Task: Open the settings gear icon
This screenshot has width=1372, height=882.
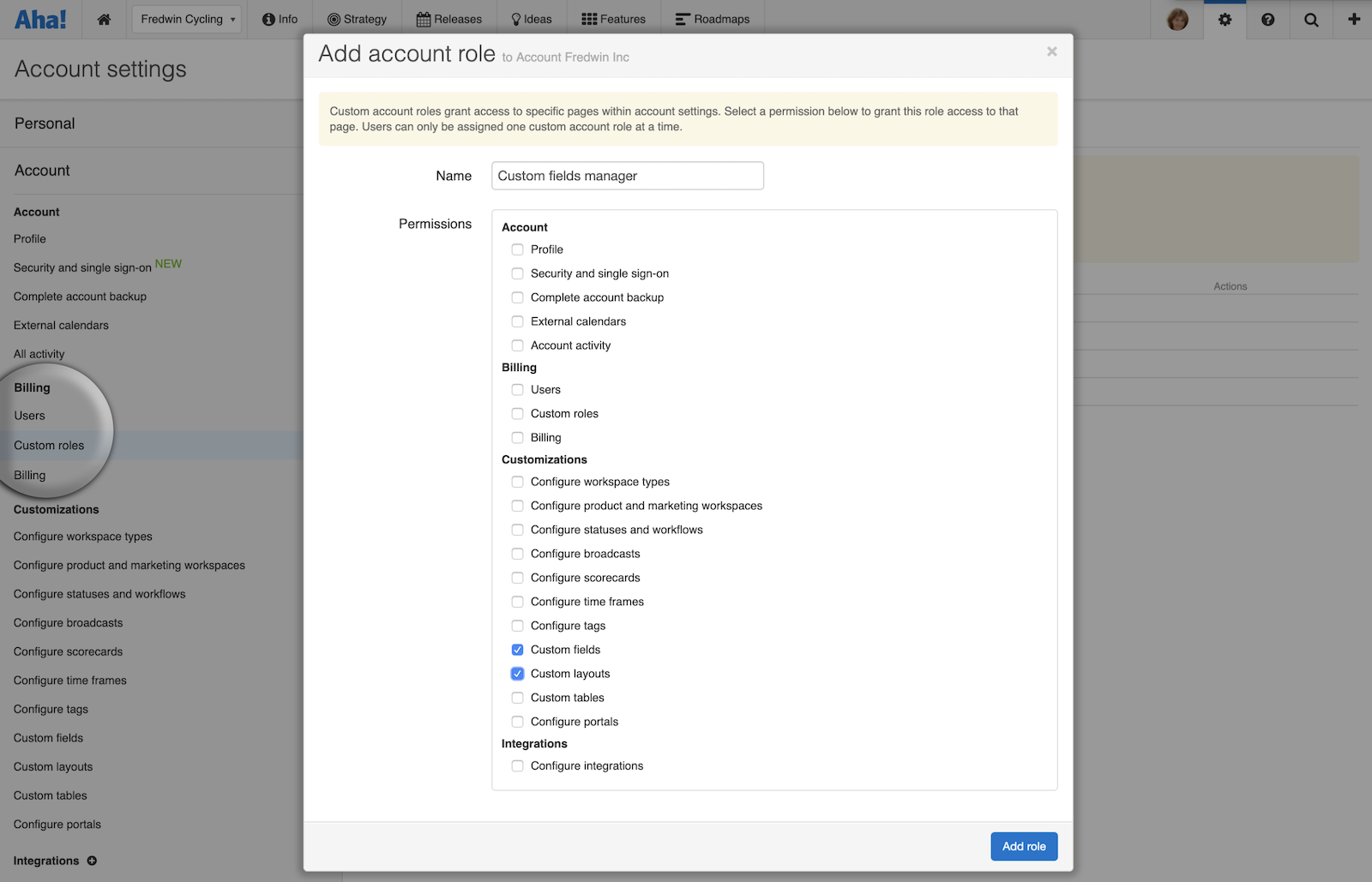Action: tap(1225, 18)
